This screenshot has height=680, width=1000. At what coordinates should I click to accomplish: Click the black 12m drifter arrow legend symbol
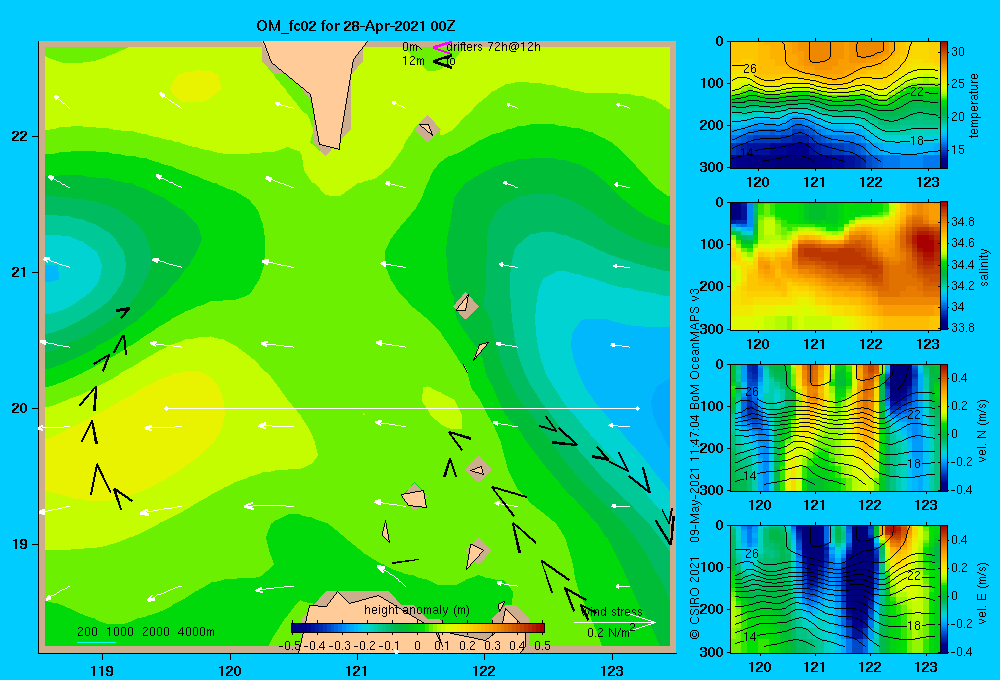[443, 62]
